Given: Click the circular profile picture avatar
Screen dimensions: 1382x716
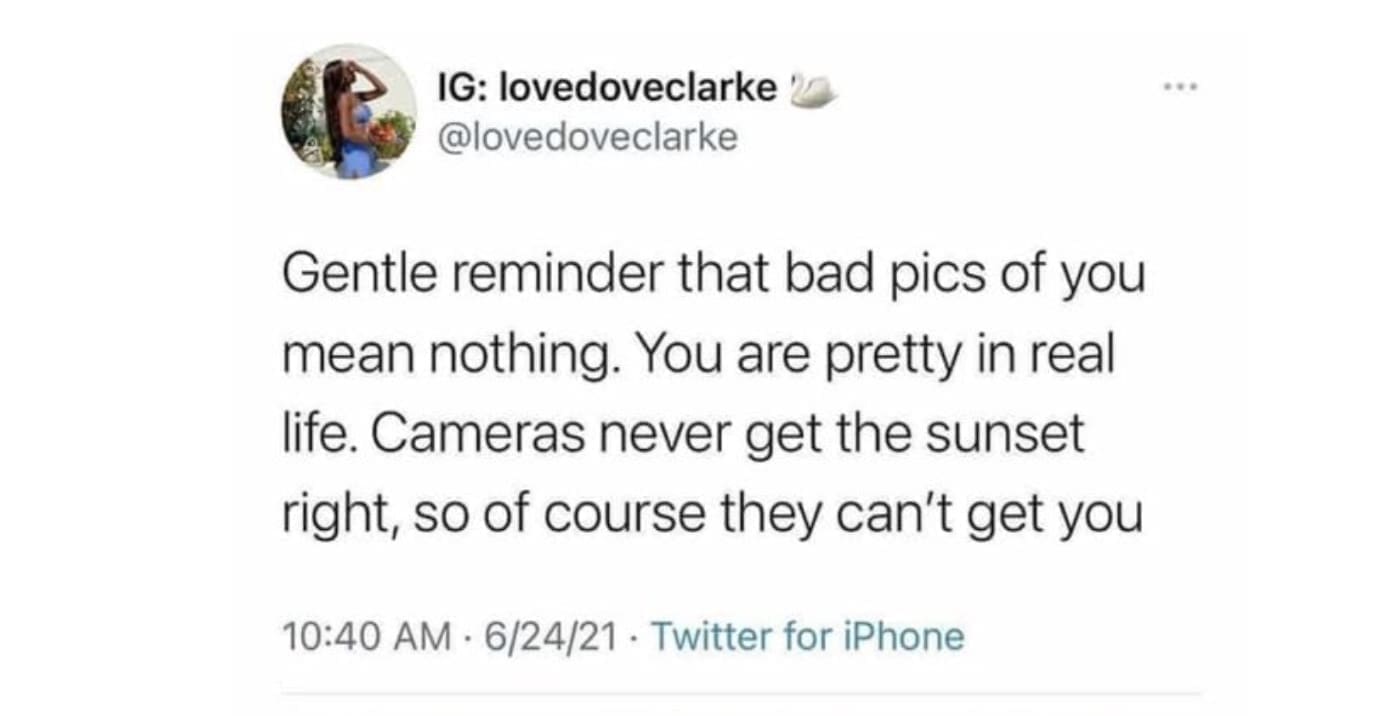Looking at the screenshot, I should [349, 111].
